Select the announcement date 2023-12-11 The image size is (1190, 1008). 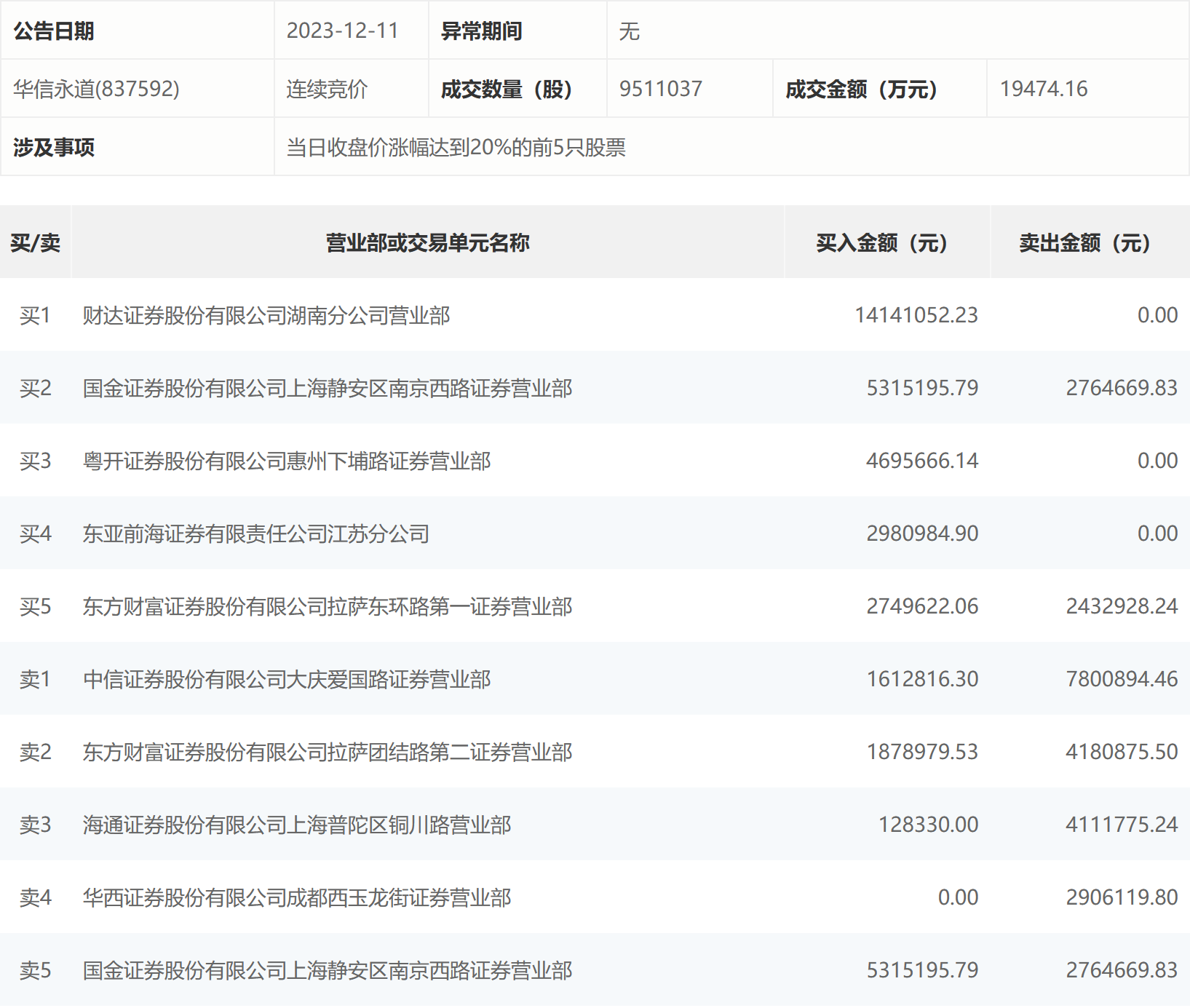click(x=343, y=31)
